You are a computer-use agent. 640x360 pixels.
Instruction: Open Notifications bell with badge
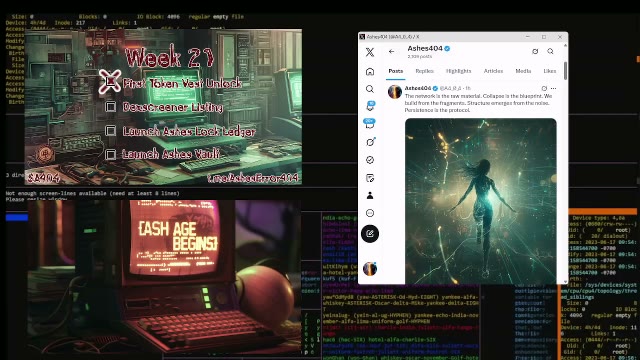[370, 106]
